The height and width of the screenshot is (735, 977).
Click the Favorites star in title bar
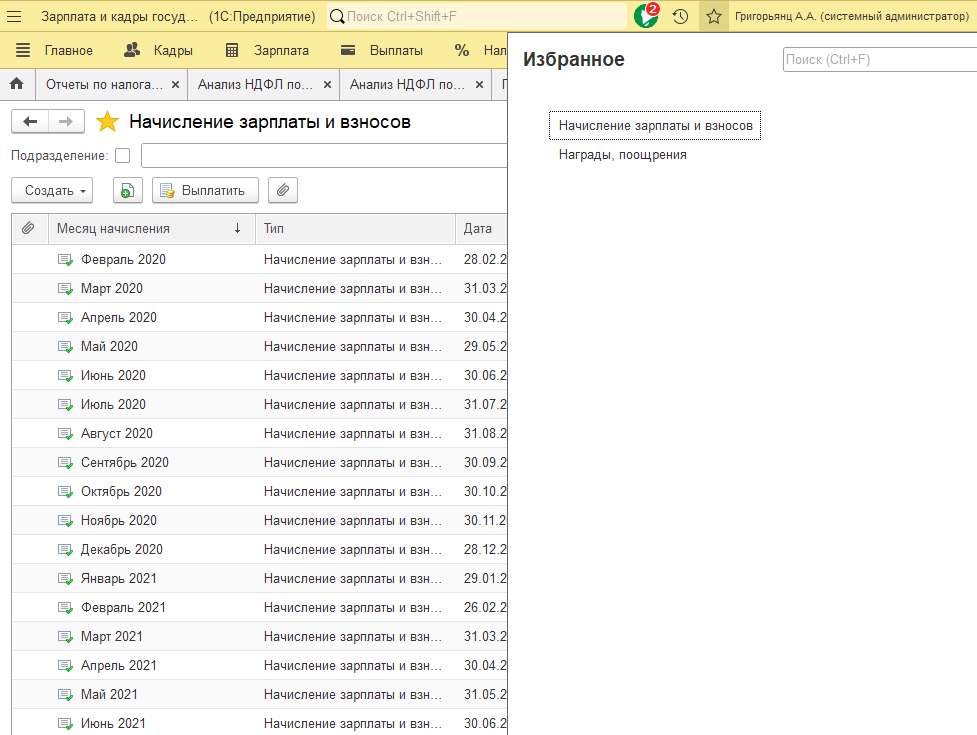coord(714,17)
